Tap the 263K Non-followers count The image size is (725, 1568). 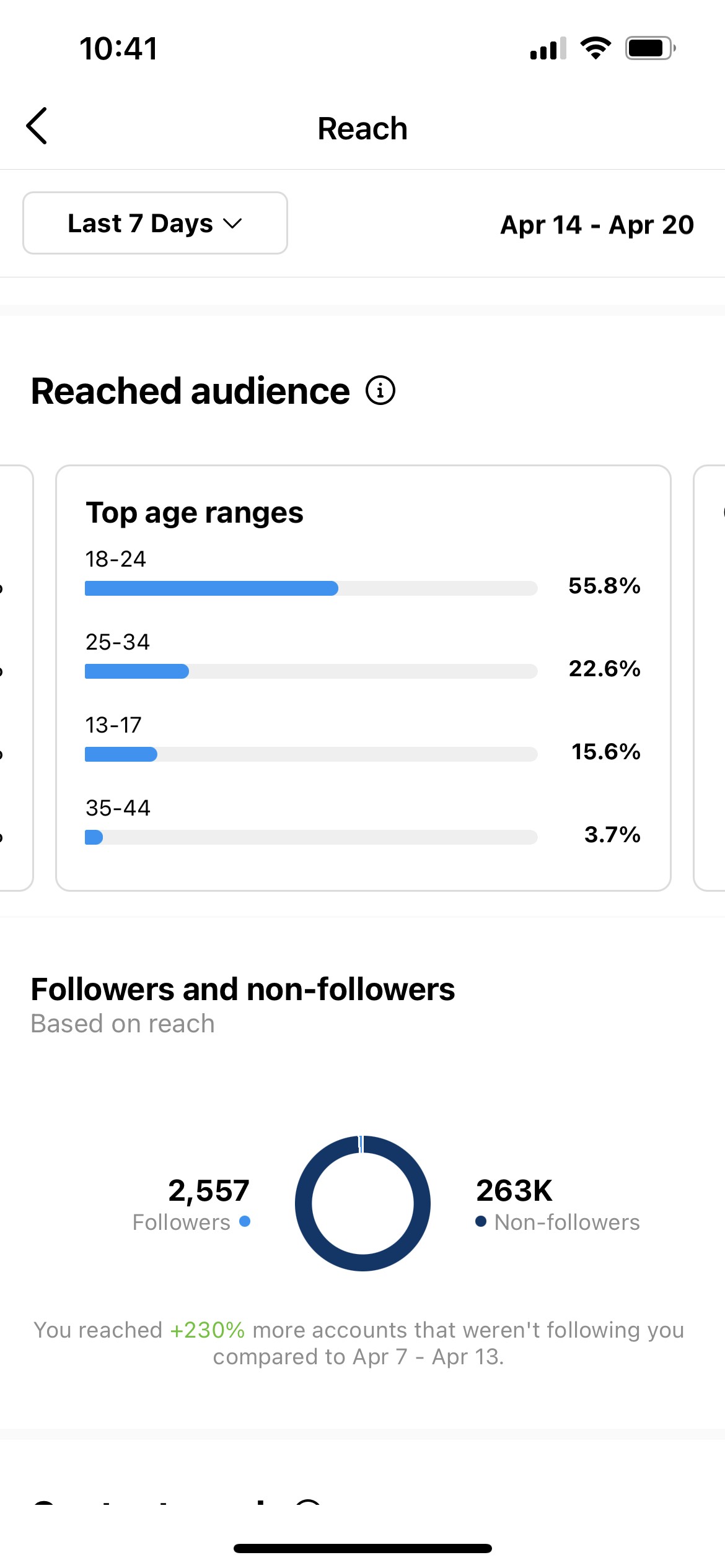point(514,1190)
